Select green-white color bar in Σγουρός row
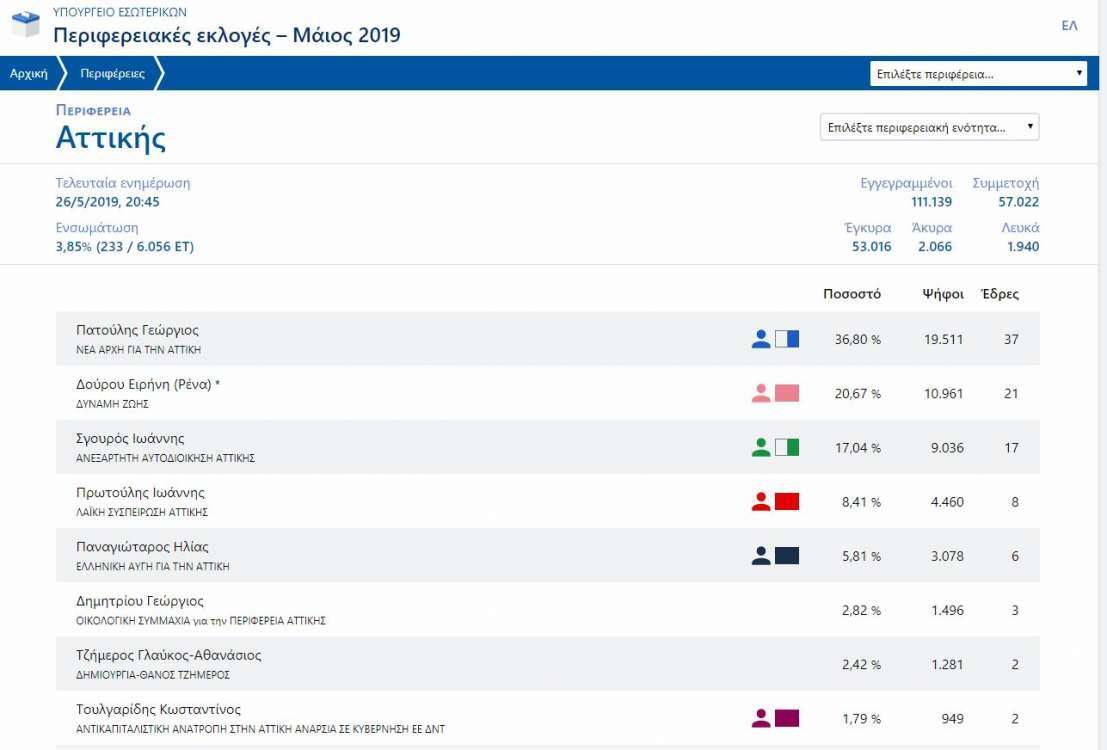The width and height of the screenshot is (1107, 750). pos(787,447)
